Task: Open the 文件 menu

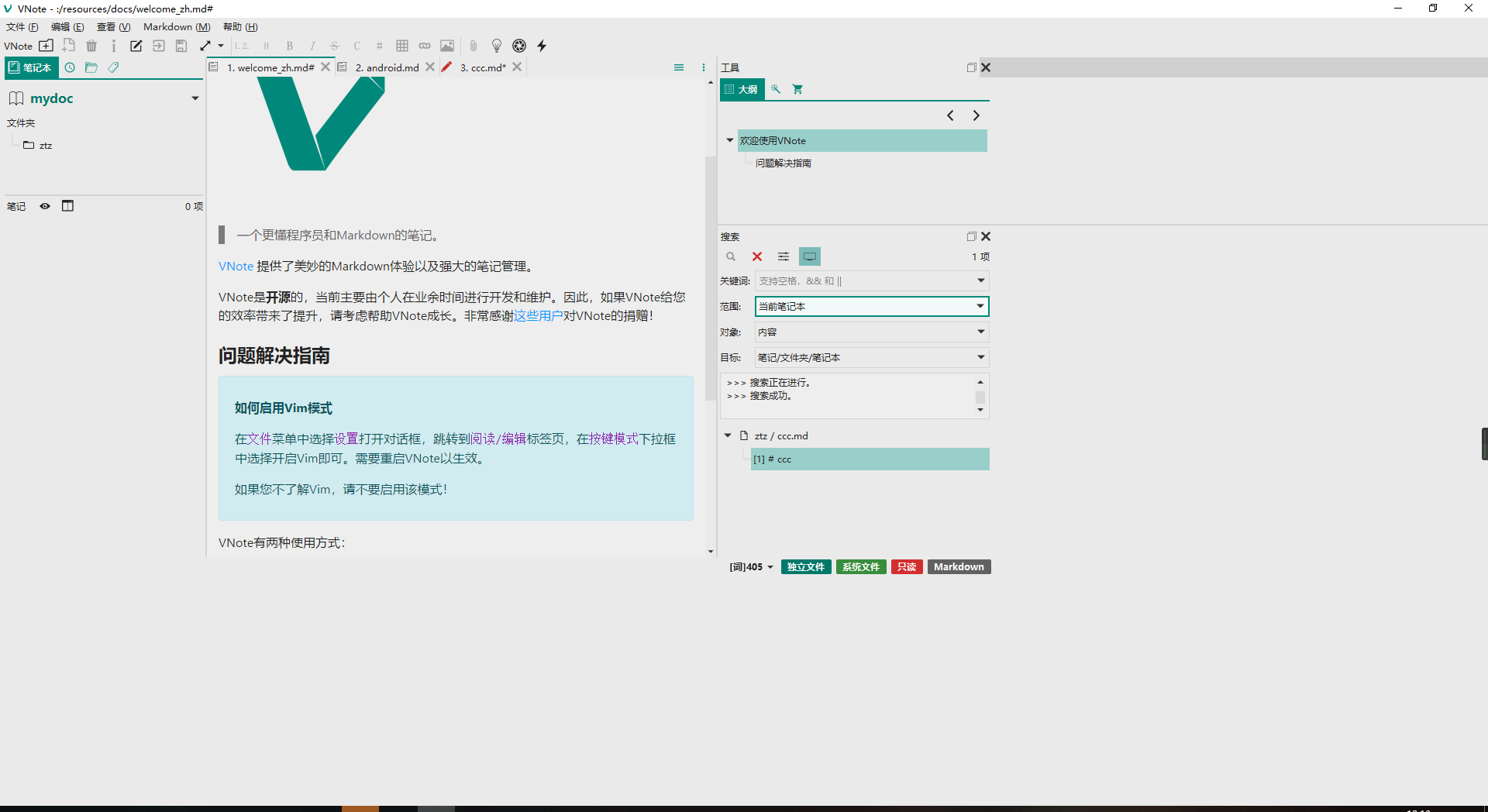Action: tap(22, 27)
